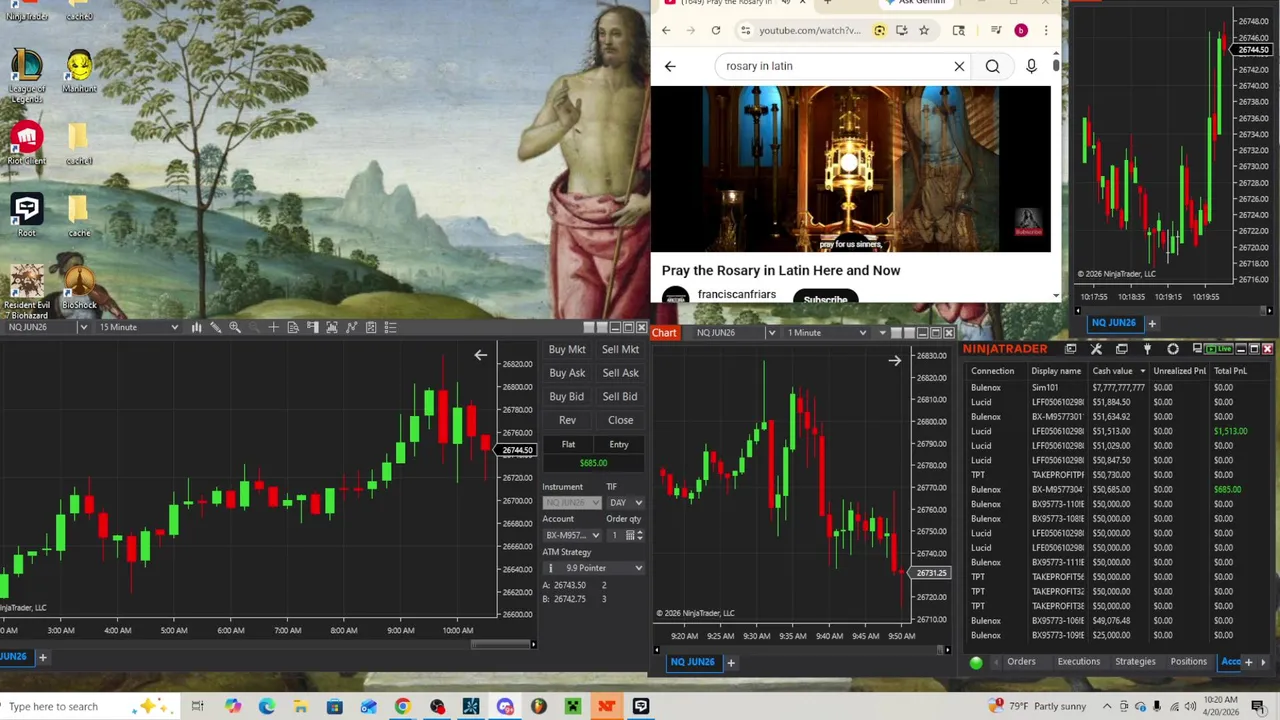1280x720 pixels.
Task: Open Cash value column filter arrow
Action: [1142, 371]
